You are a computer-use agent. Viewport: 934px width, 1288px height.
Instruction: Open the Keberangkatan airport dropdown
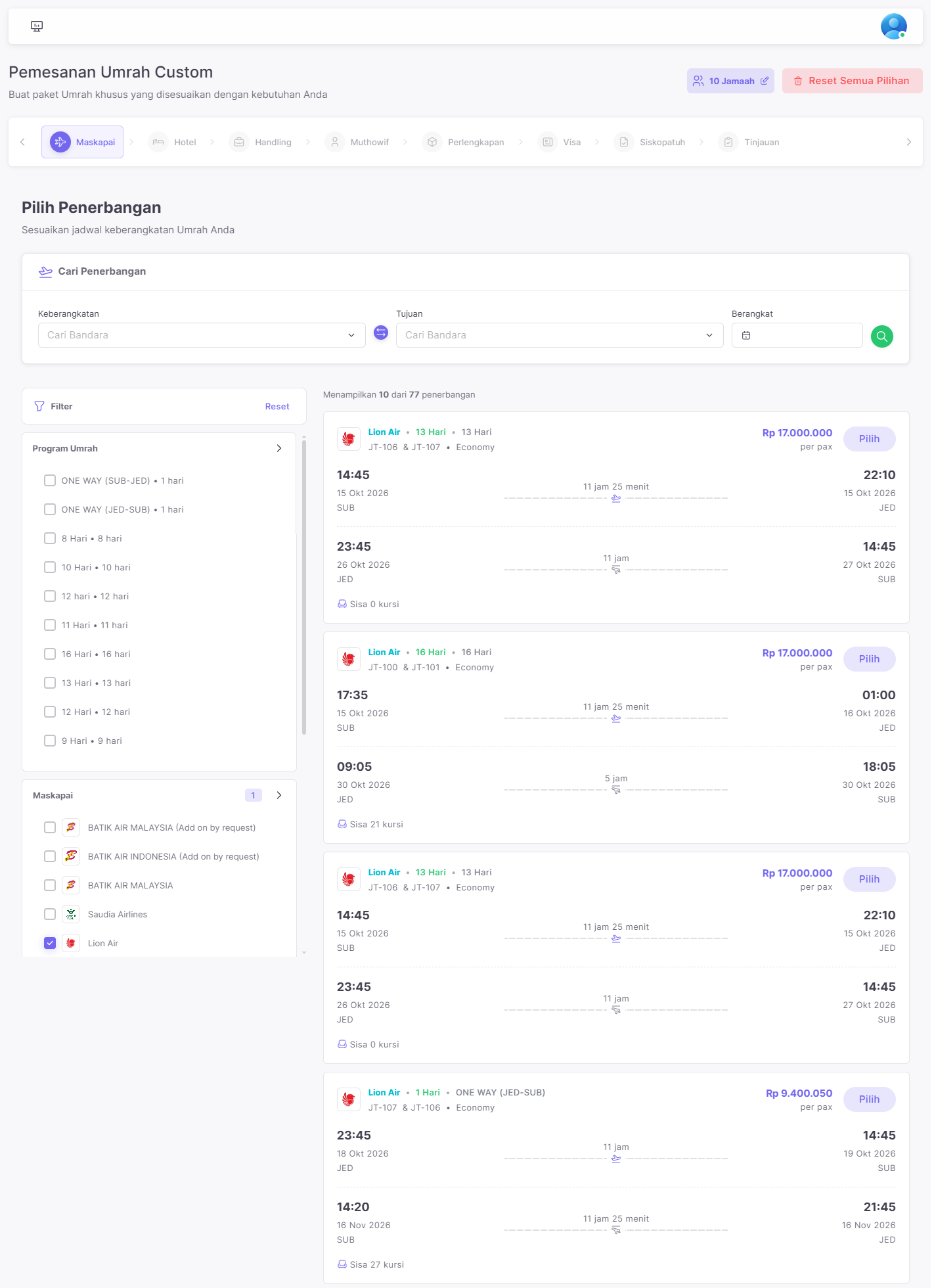202,335
